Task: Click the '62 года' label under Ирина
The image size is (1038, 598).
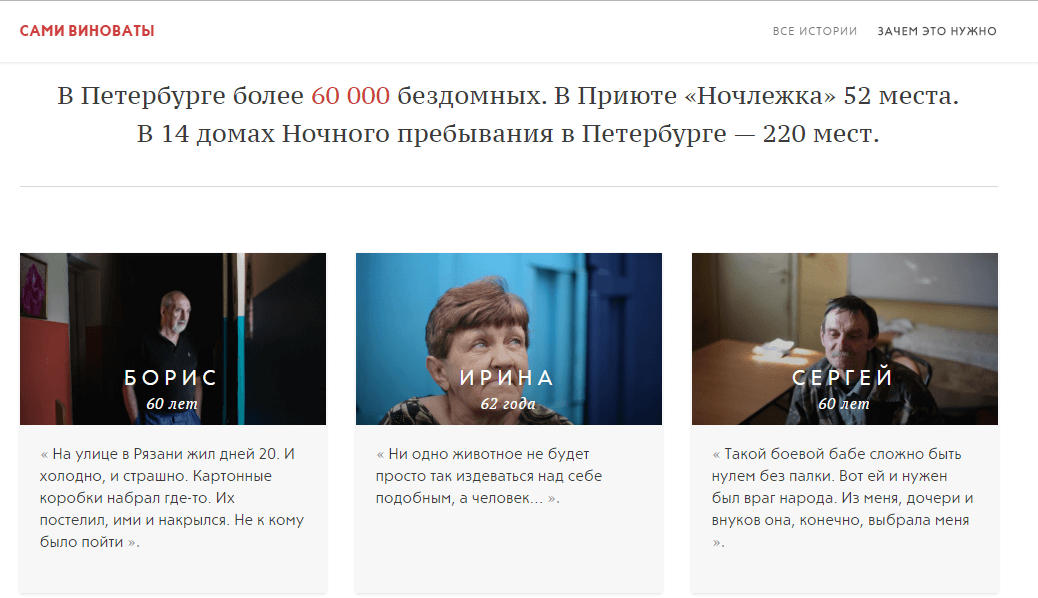Action: tap(508, 403)
